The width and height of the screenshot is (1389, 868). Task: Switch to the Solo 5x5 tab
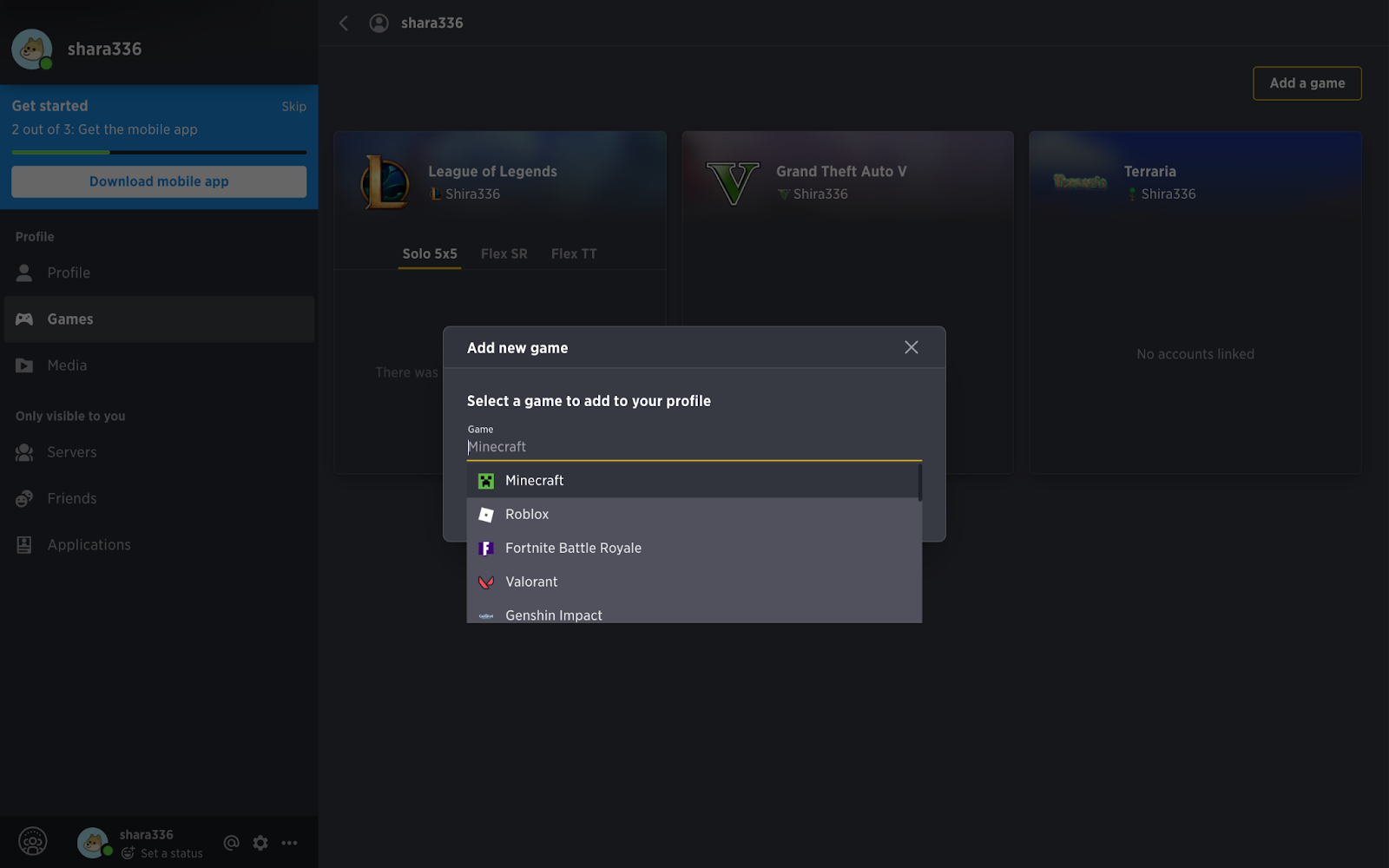430,254
